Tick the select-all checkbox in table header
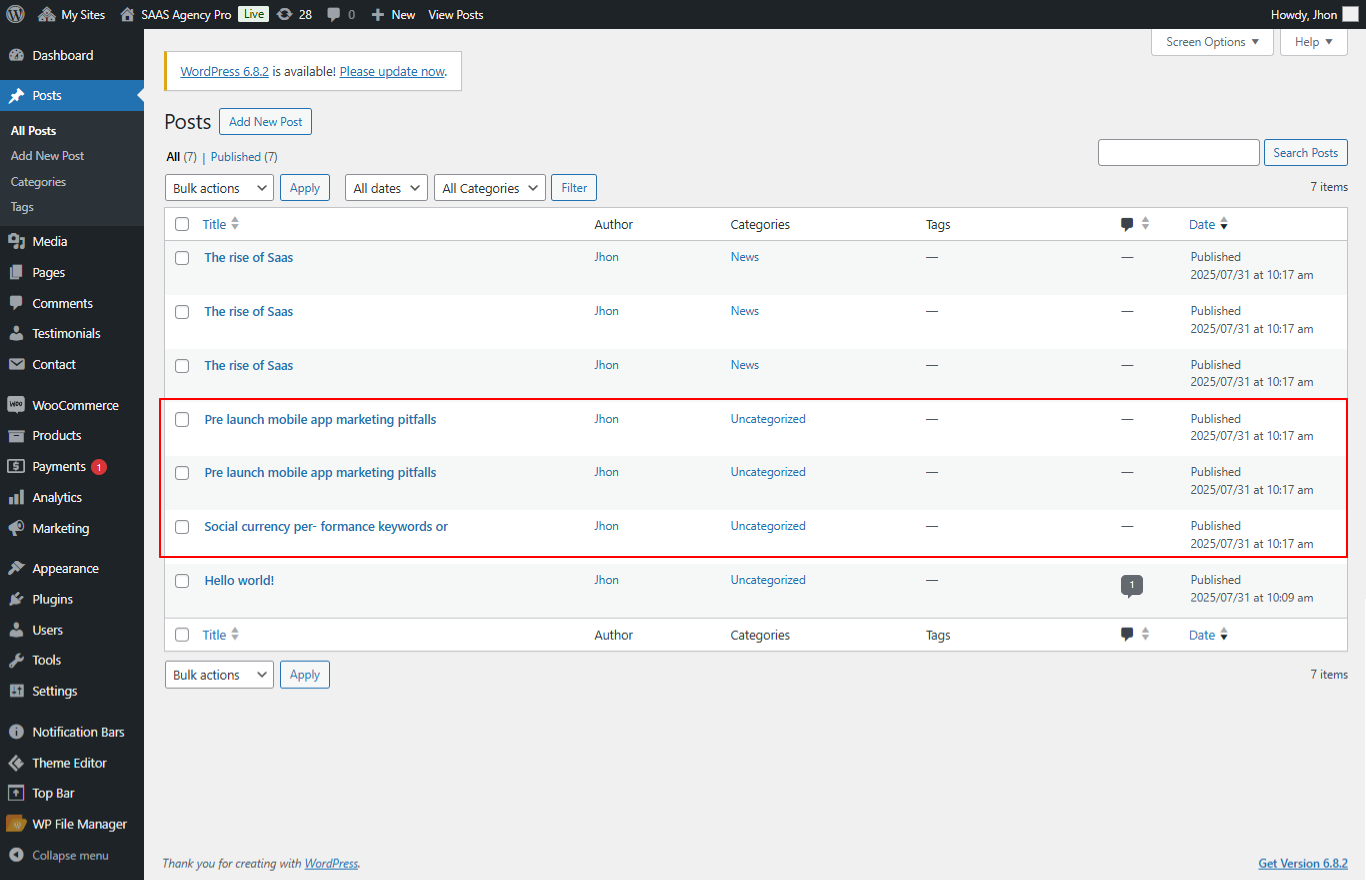1366x881 pixels. (182, 224)
